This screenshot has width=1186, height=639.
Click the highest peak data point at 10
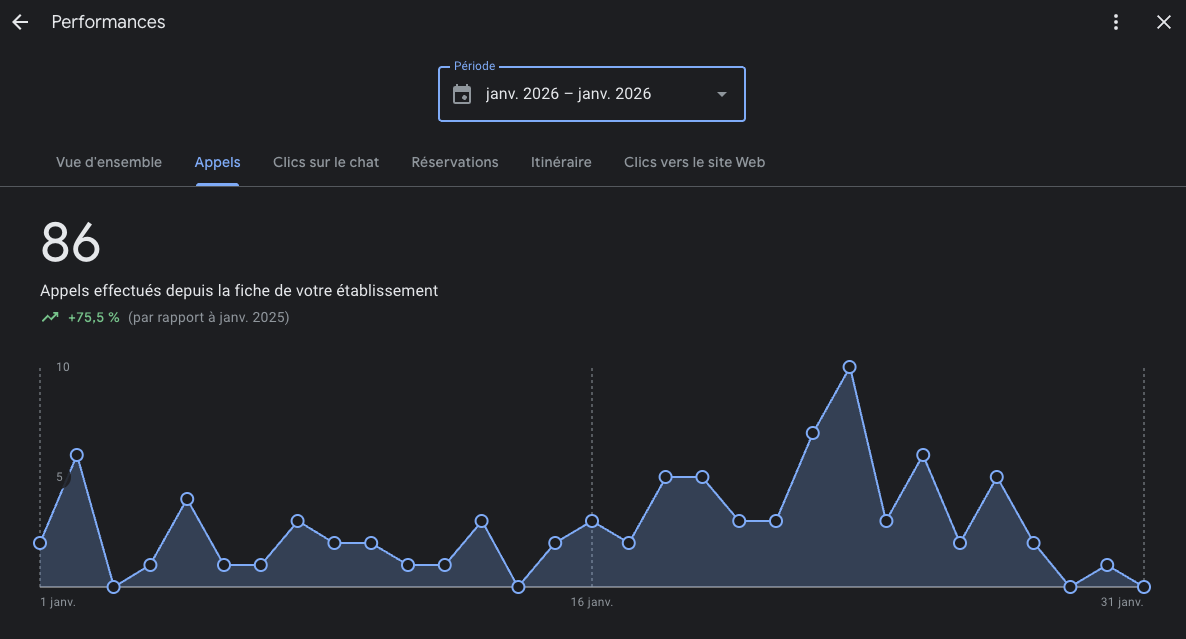click(x=850, y=367)
